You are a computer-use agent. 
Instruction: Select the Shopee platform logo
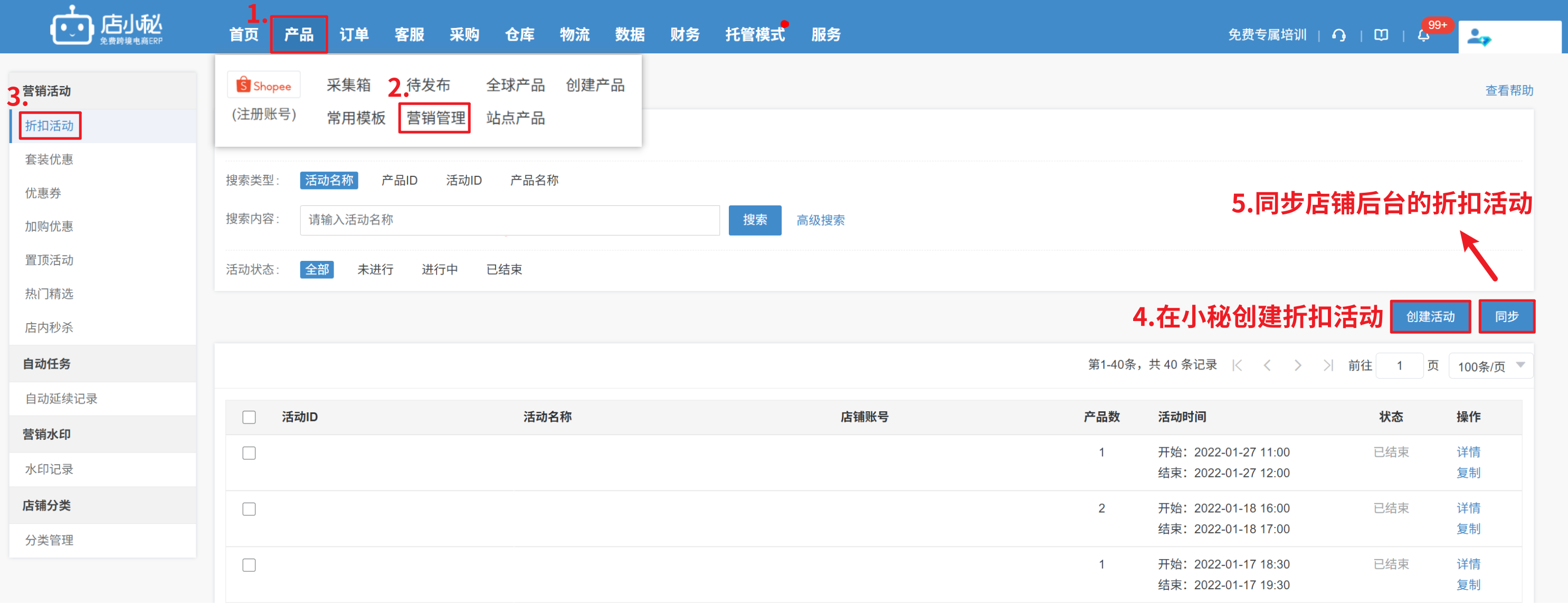click(263, 85)
